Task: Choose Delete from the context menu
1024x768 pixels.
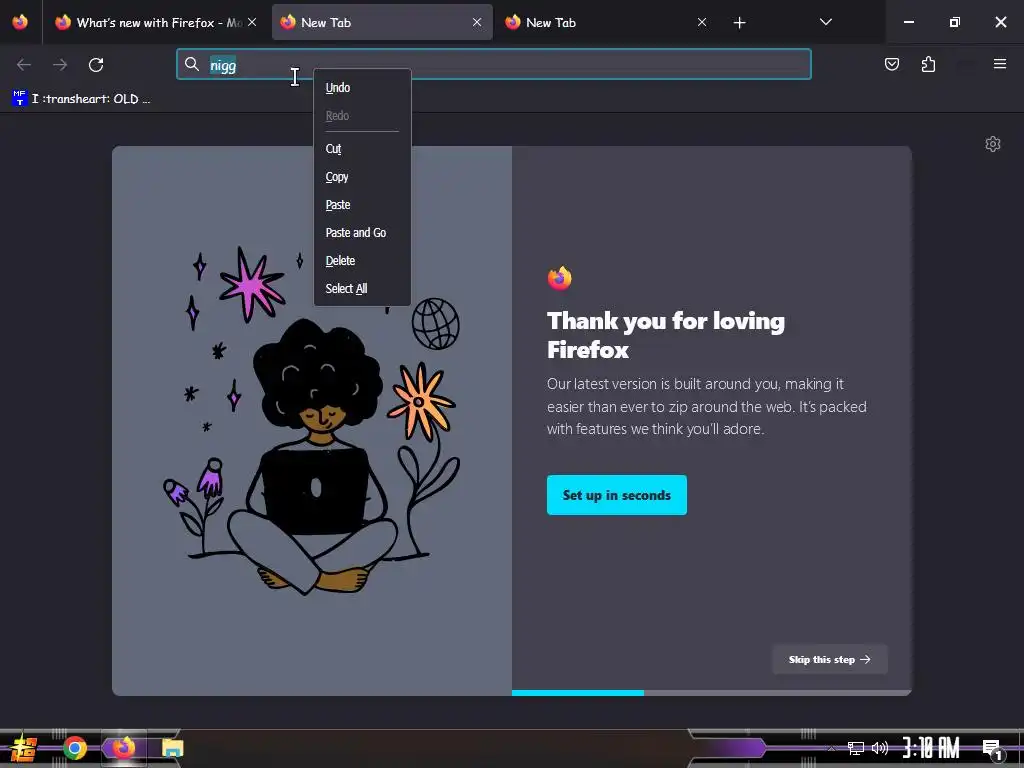Action: (x=362, y=261)
